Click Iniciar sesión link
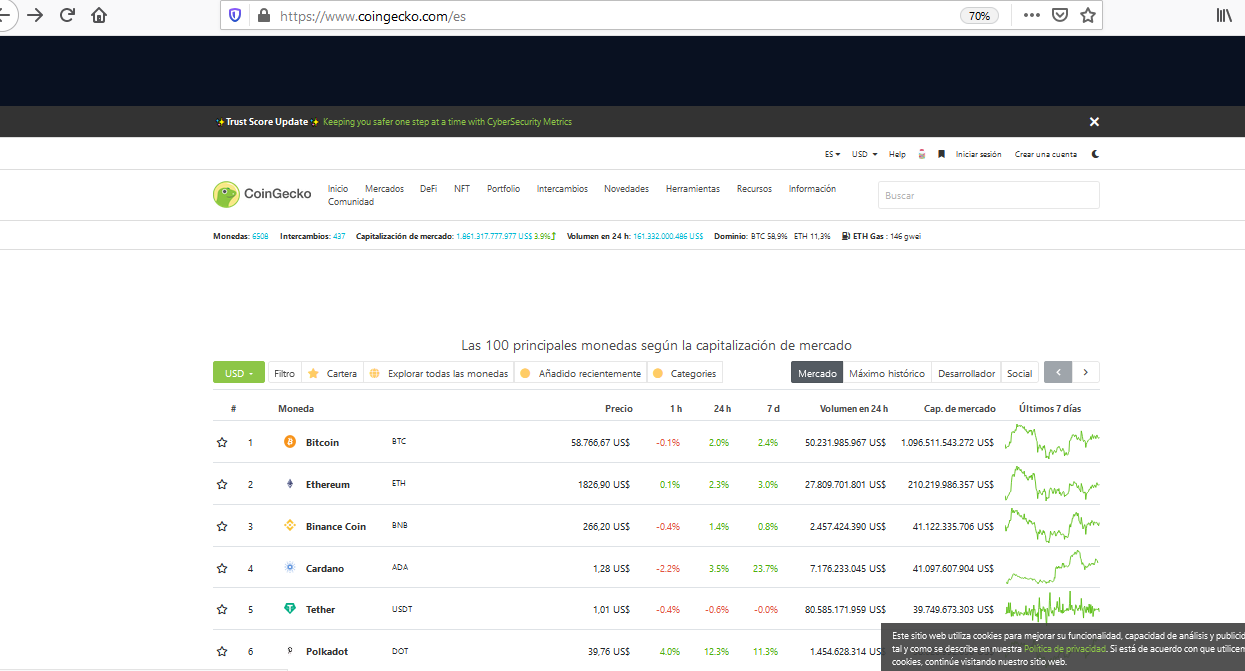 click(x=978, y=154)
